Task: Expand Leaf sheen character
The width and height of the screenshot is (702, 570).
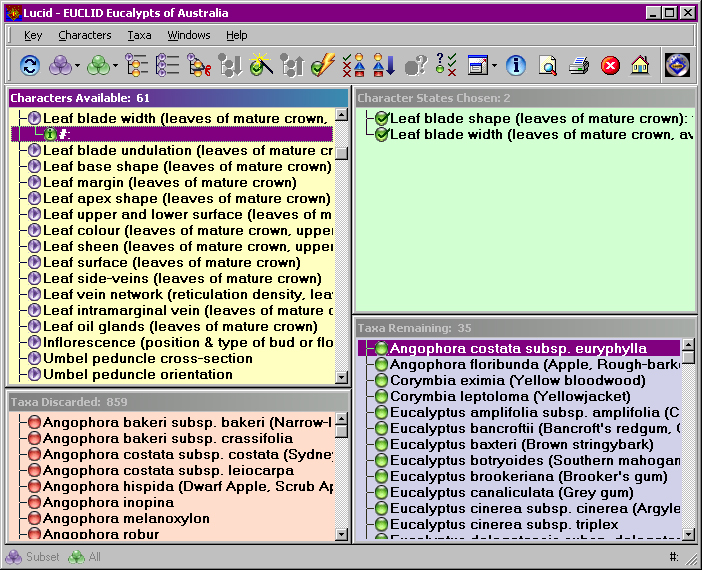Action: (34, 247)
